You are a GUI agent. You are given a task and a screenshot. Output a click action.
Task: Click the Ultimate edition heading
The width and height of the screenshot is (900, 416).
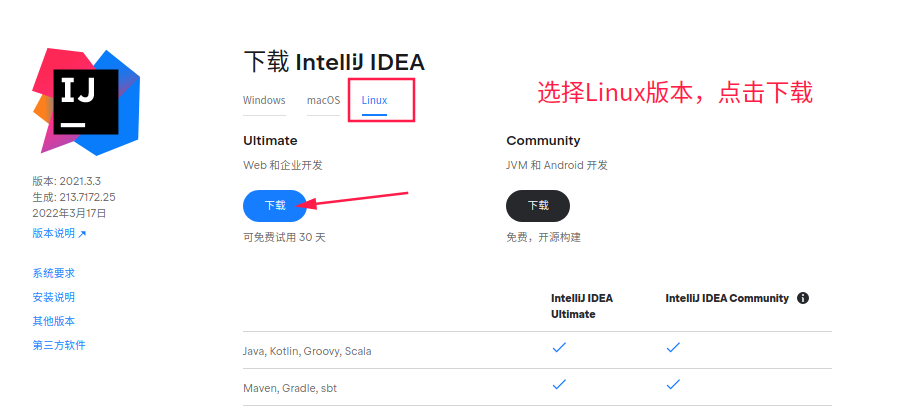pyautogui.click(x=270, y=141)
